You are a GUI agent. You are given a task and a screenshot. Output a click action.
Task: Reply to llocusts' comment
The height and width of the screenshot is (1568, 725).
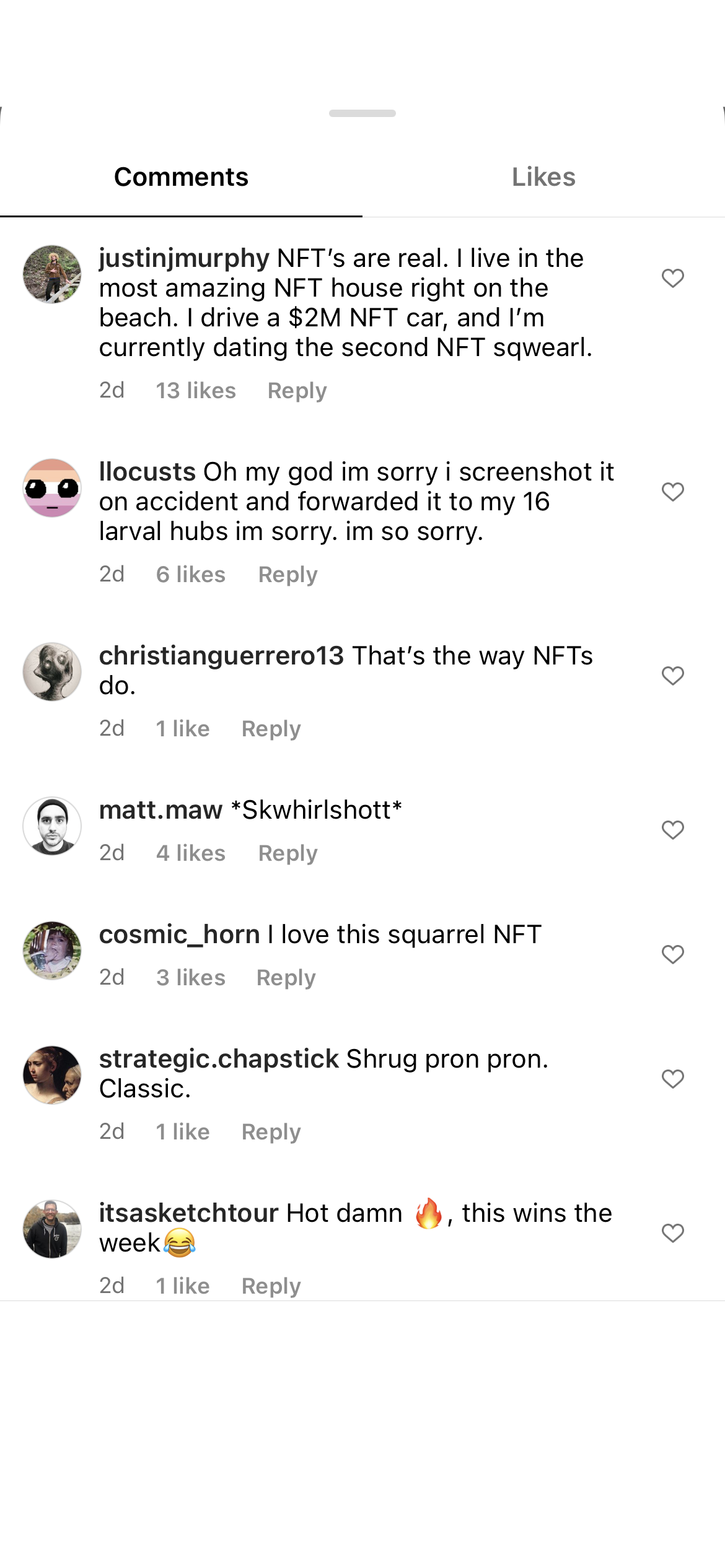coord(288,575)
